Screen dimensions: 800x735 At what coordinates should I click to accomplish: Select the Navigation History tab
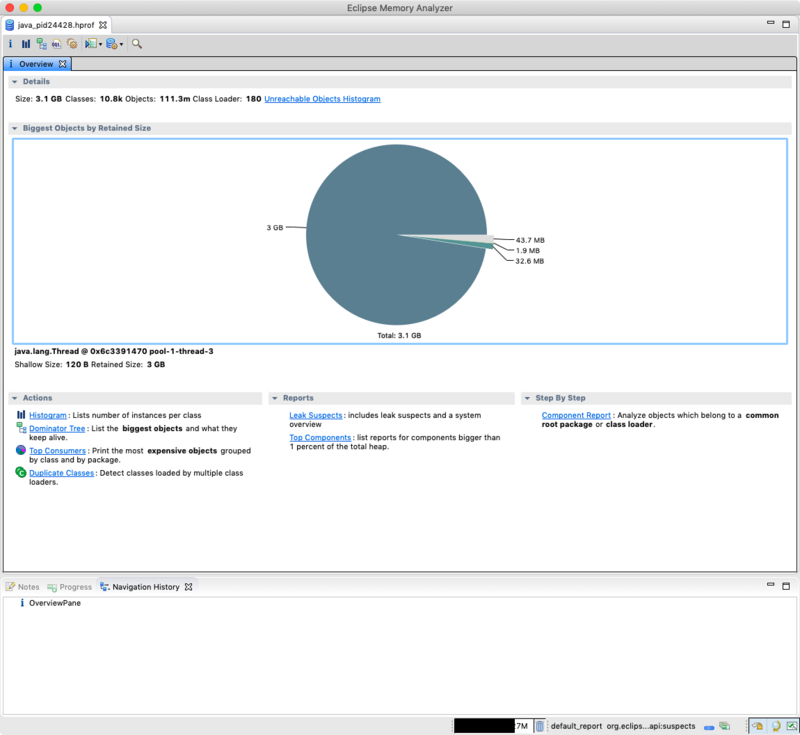tap(145, 587)
